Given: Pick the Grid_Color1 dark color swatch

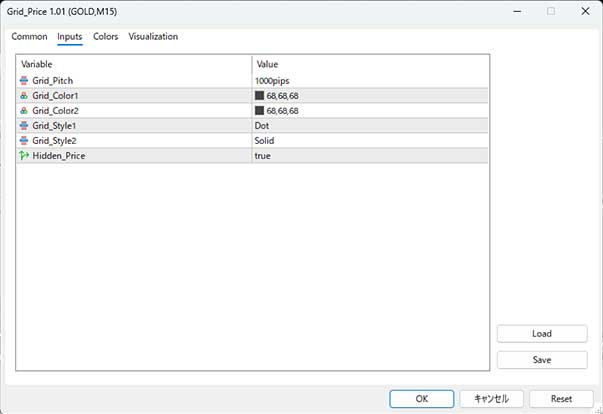Looking at the screenshot, I should point(260,96).
